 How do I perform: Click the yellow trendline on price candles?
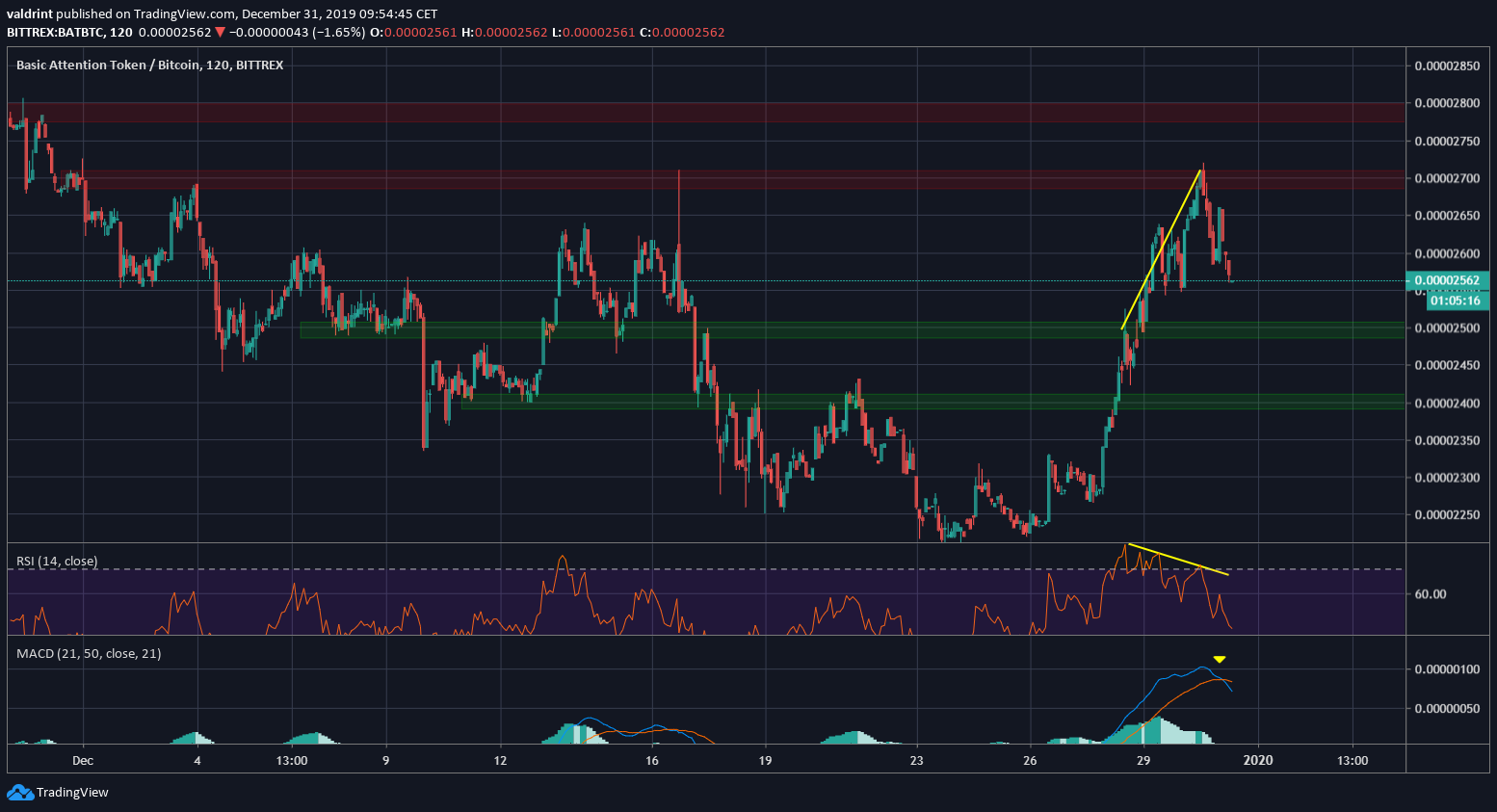[x=1161, y=250]
